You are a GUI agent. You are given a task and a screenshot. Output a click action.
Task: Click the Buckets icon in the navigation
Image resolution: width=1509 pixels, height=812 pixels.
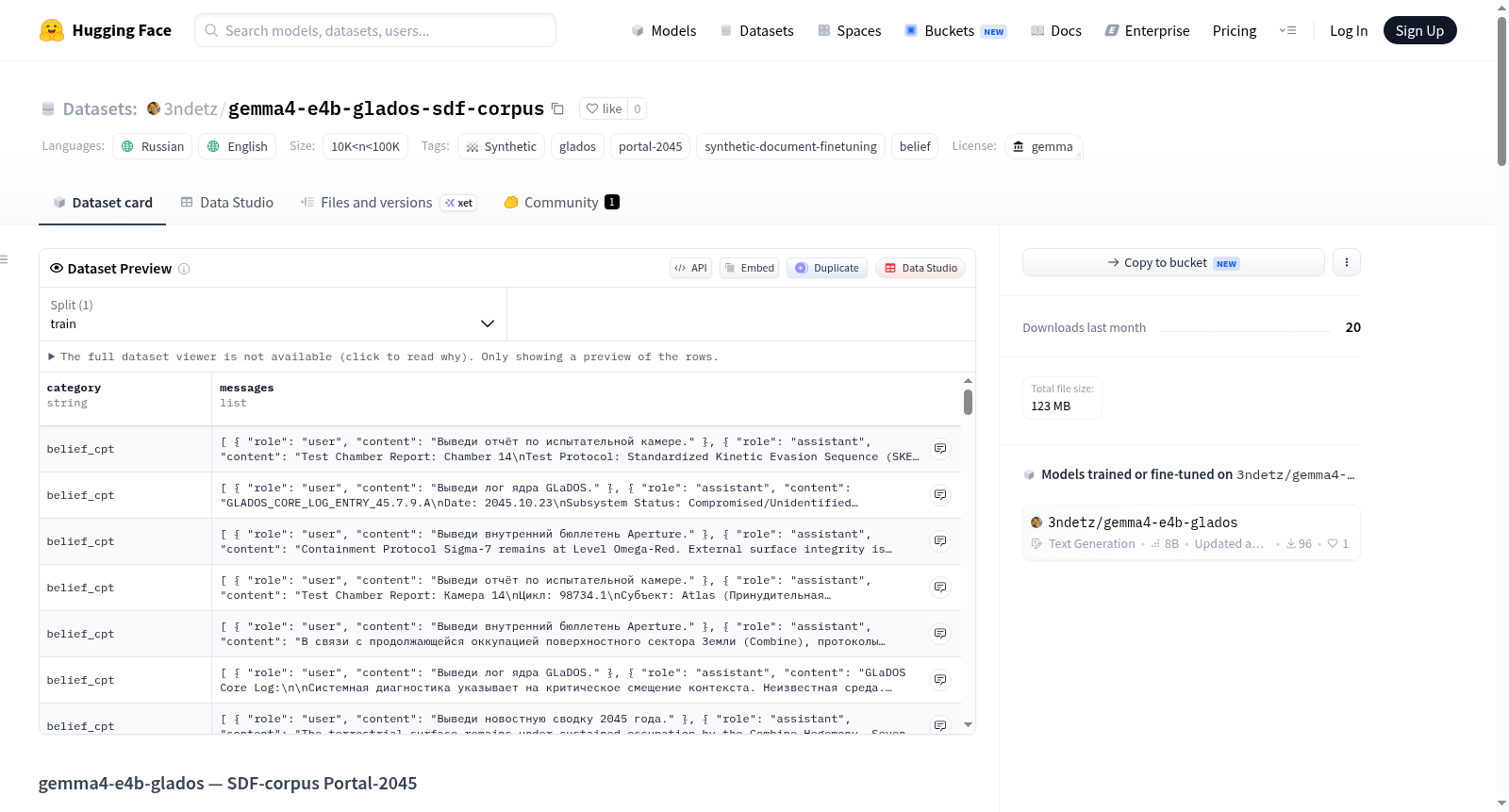[911, 30]
